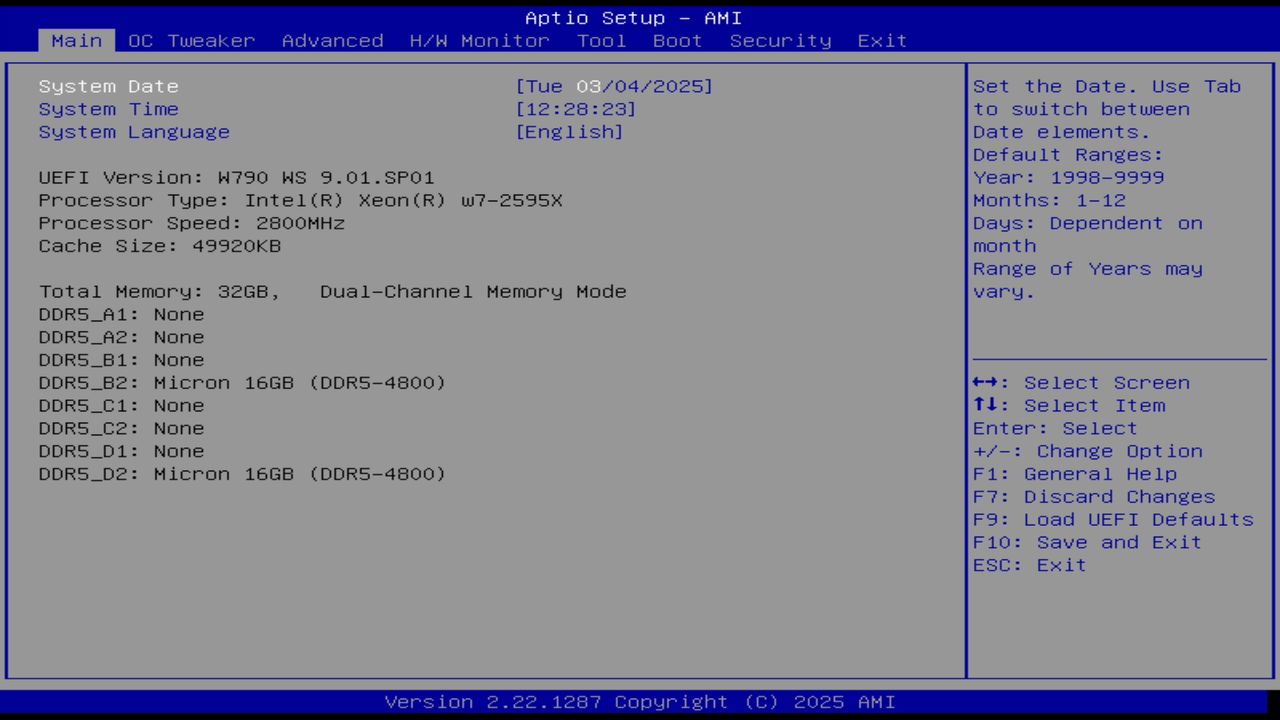Open the Advanced tab
Screen dimensions: 1280x720
tap(332, 41)
